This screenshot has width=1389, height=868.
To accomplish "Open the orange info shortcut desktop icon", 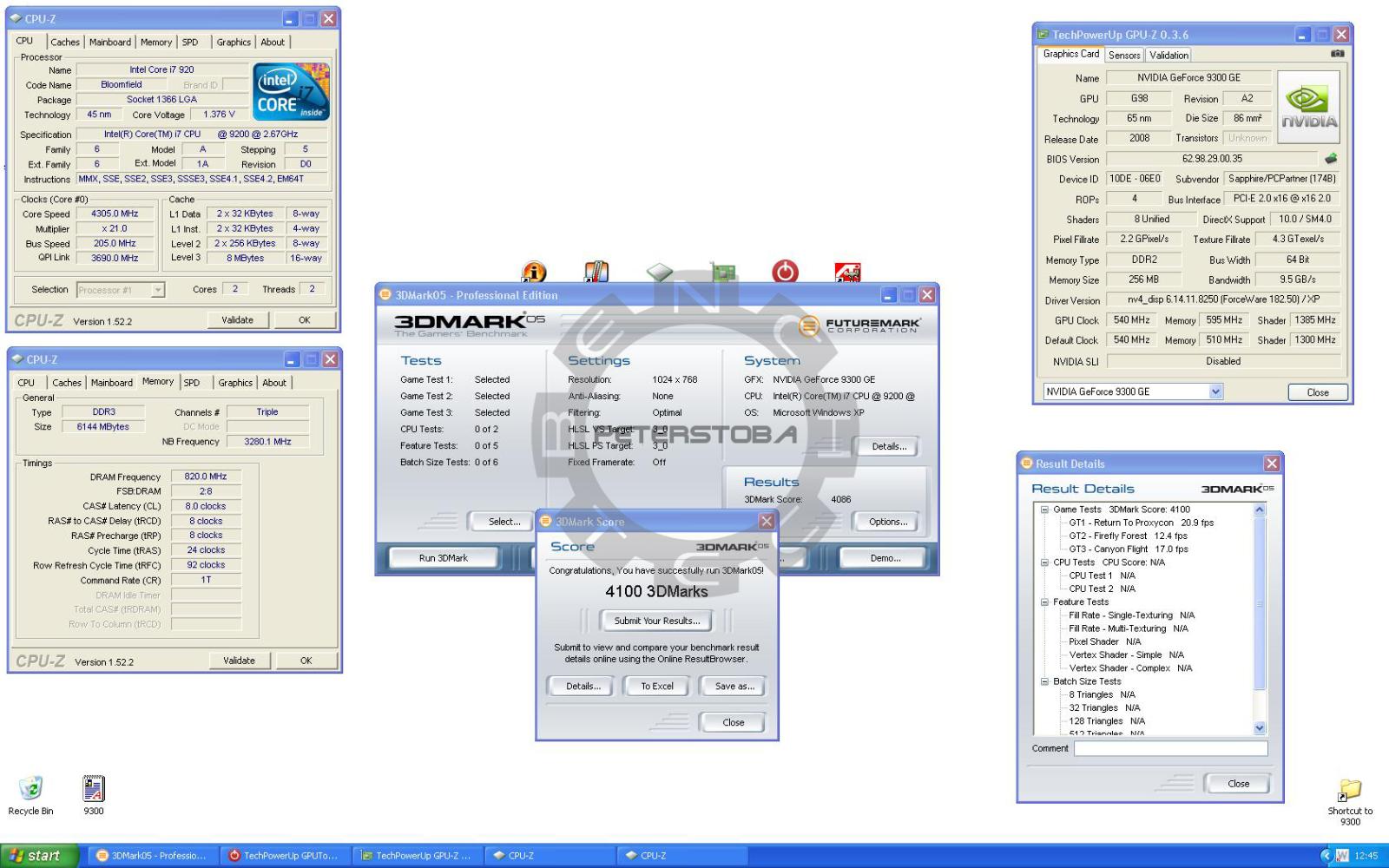I will point(533,273).
